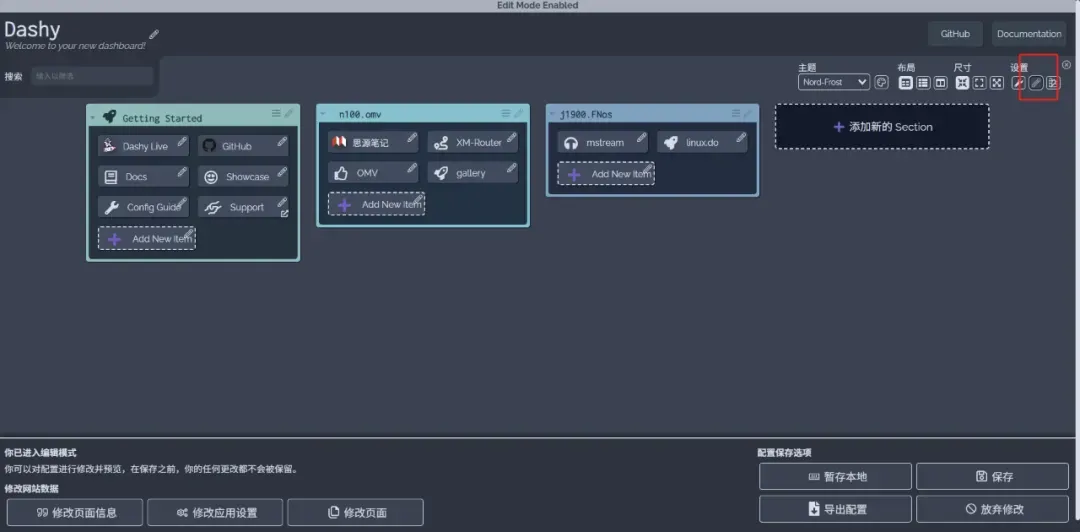Open the wrench config icon under 设置
Image resolution: width=1080 pixels, height=532 pixels.
[x=1018, y=83]
